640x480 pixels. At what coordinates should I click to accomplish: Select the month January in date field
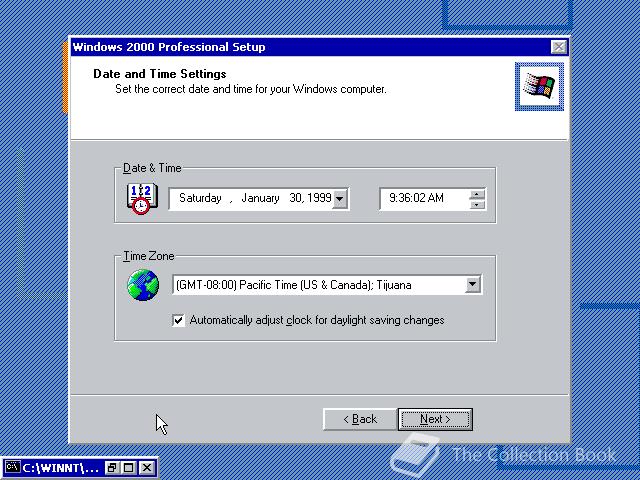(260, 198)
